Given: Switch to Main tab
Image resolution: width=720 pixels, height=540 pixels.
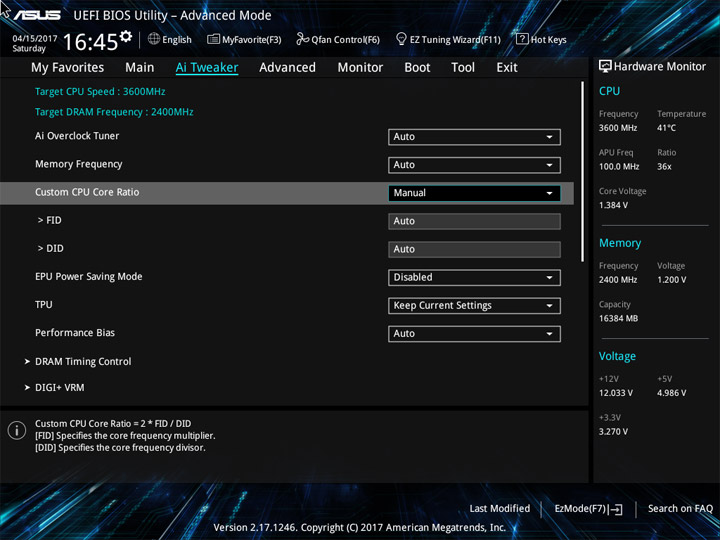Looking at the screenshot, I should point(140,68).
